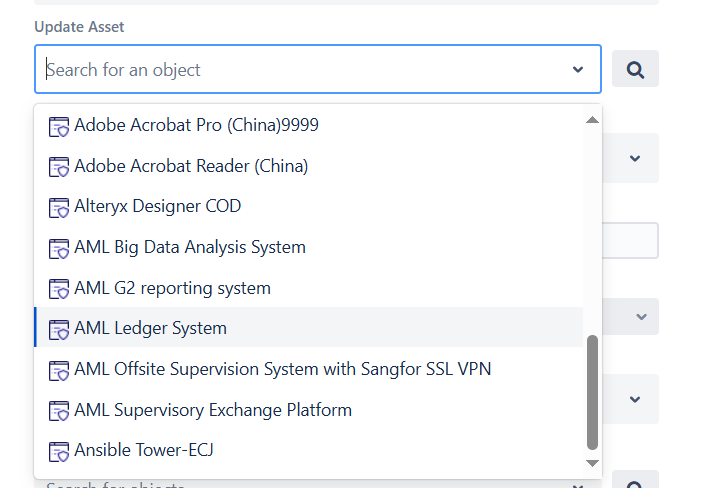Click the magnifier search button beside Update Asset
Screen dimensions: 708x488
click(x=635, y=69)
